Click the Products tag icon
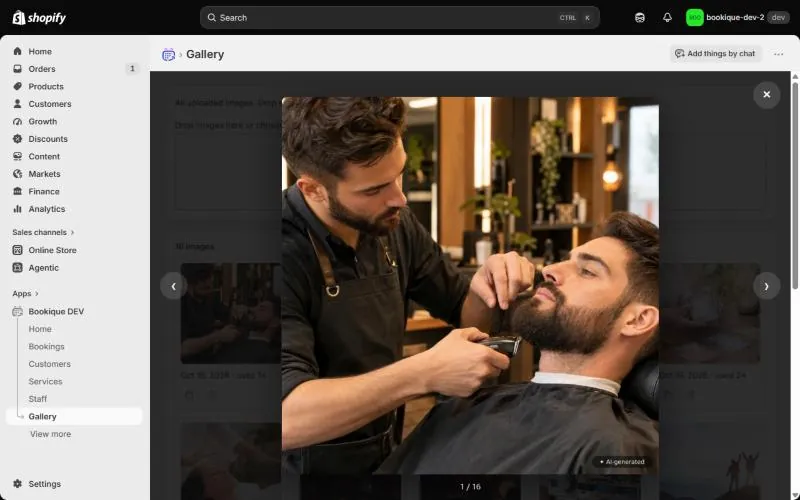 pos(17,86)
